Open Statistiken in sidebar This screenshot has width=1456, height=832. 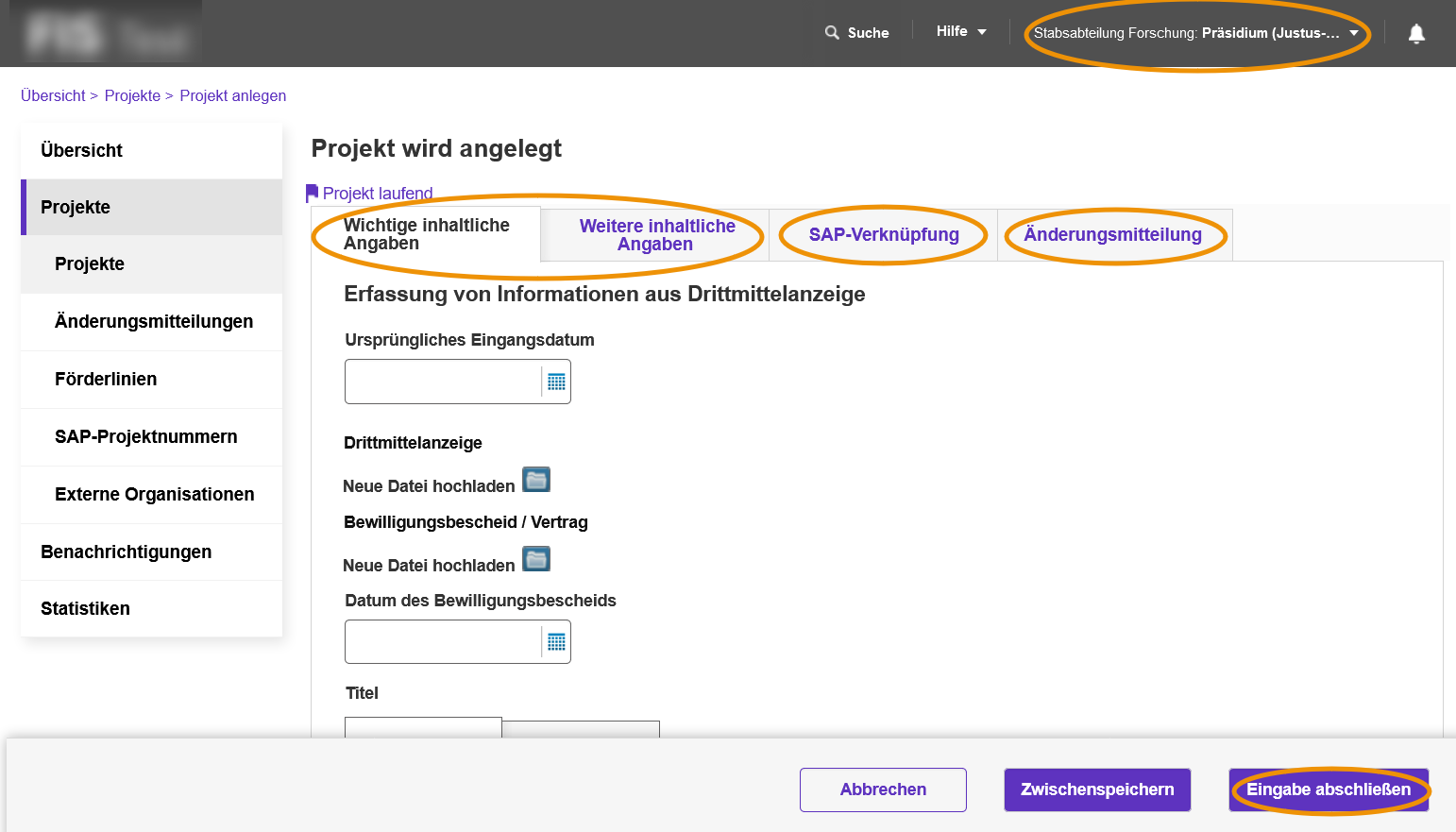click(151, 609)
